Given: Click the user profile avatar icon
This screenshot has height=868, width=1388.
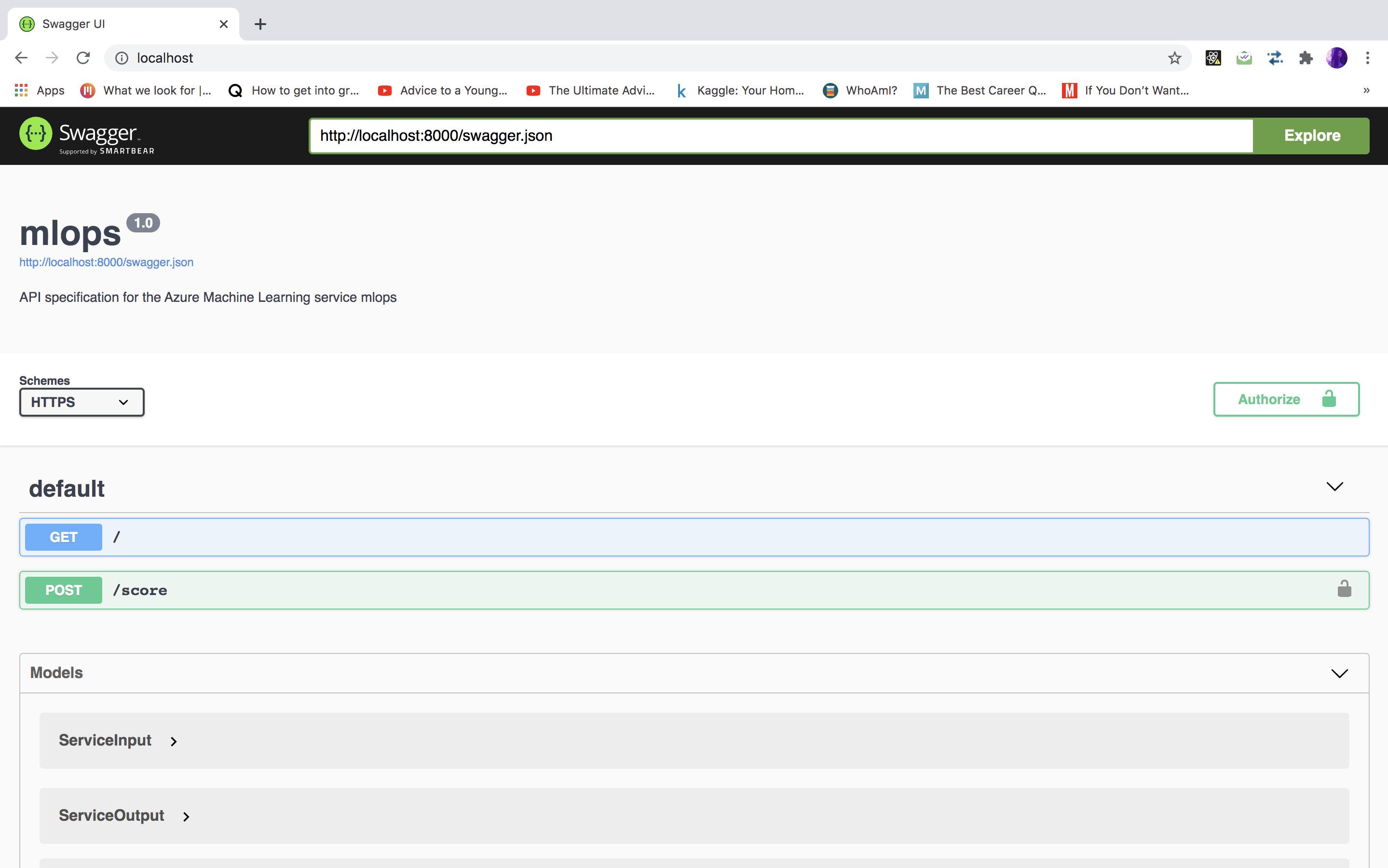Looking at the screenshot, I should [1336, 58].
